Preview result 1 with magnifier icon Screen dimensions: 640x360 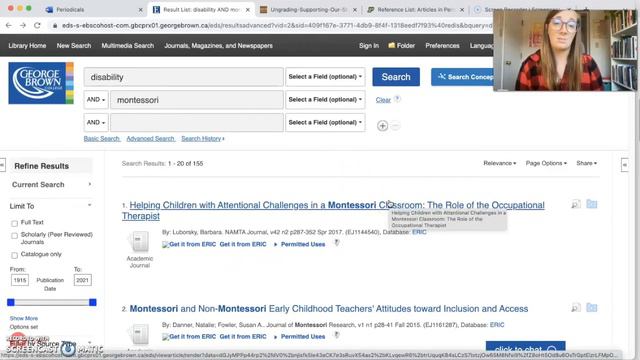pyautogui.click(x=576, y=204)
